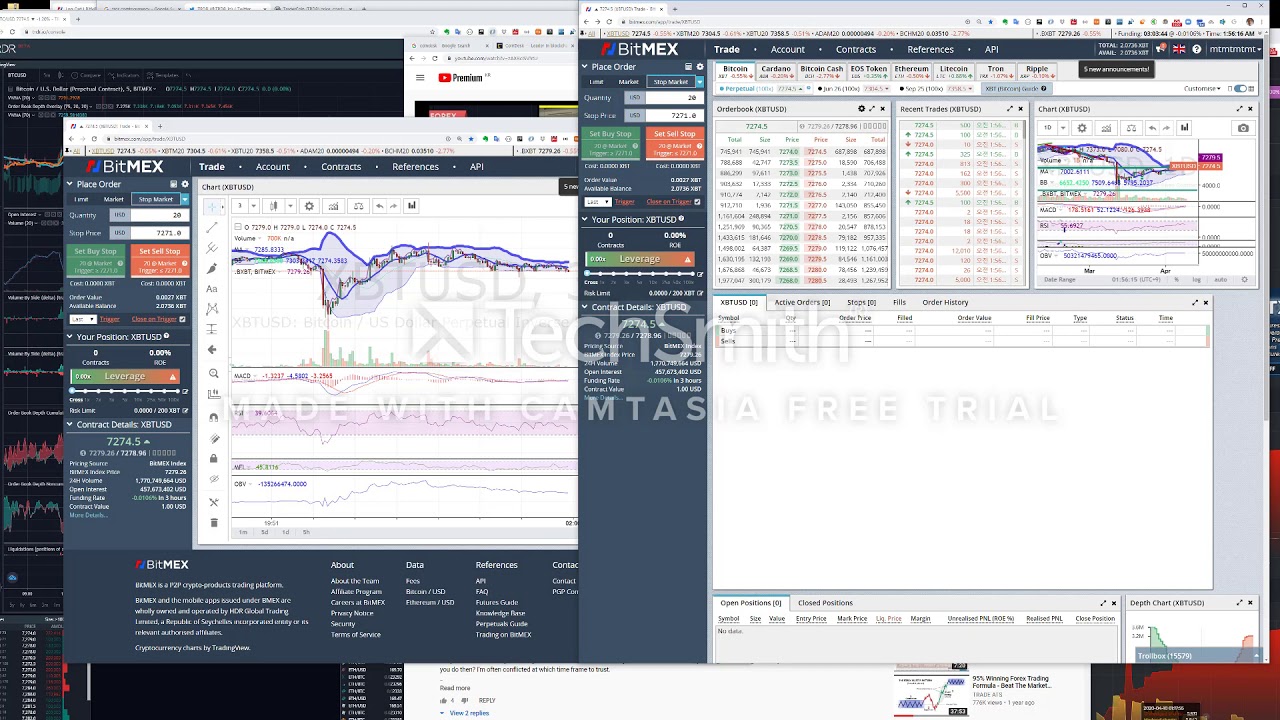Collapse Your Position: XBTUSD section in left window
This screenshot has width=1280, height=720.
pos(70,337)
